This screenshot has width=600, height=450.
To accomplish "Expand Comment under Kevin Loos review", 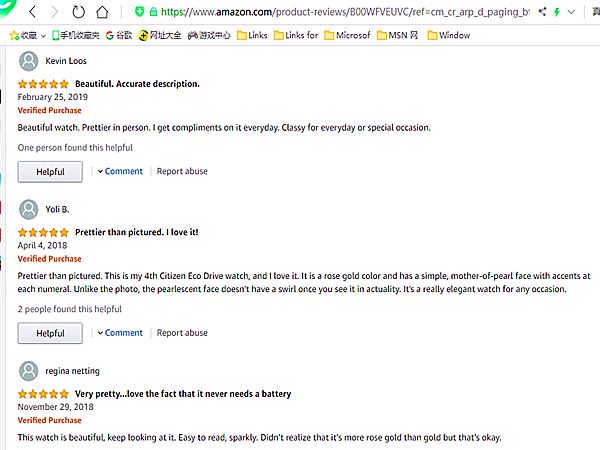I will (120, 171).
